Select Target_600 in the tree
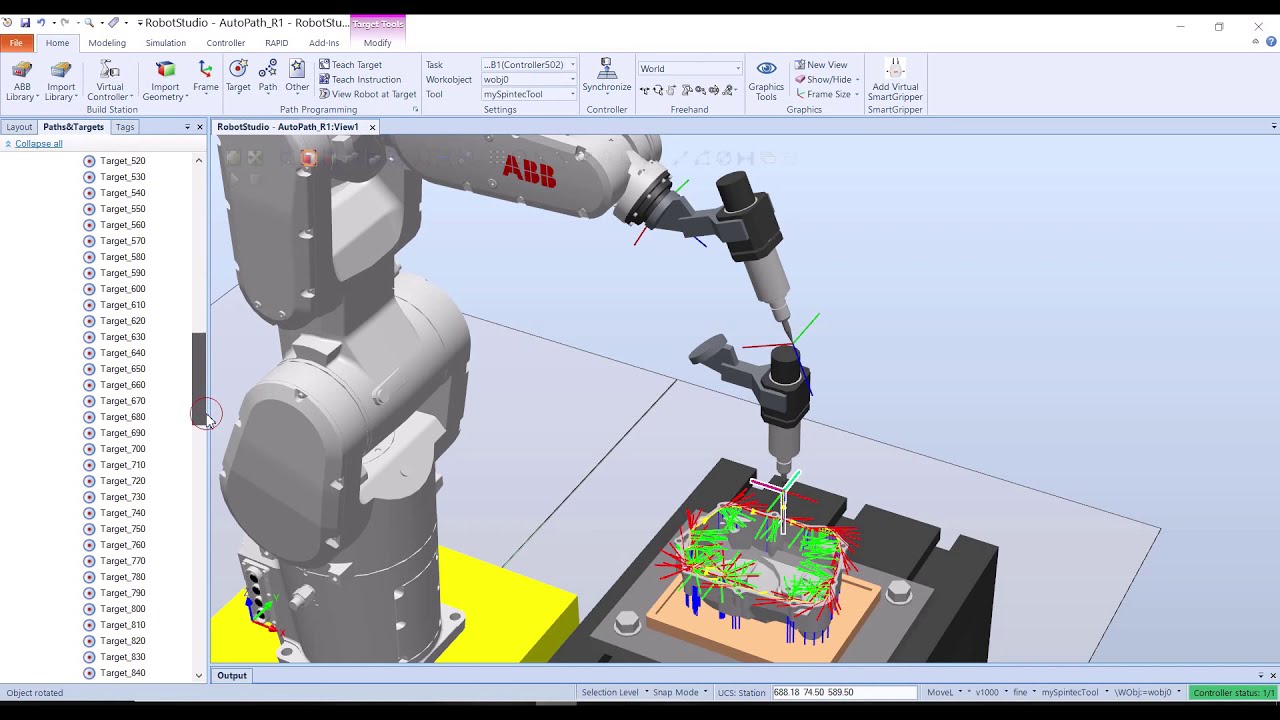Screen dimensions: 1280x720 coord(123,289)
